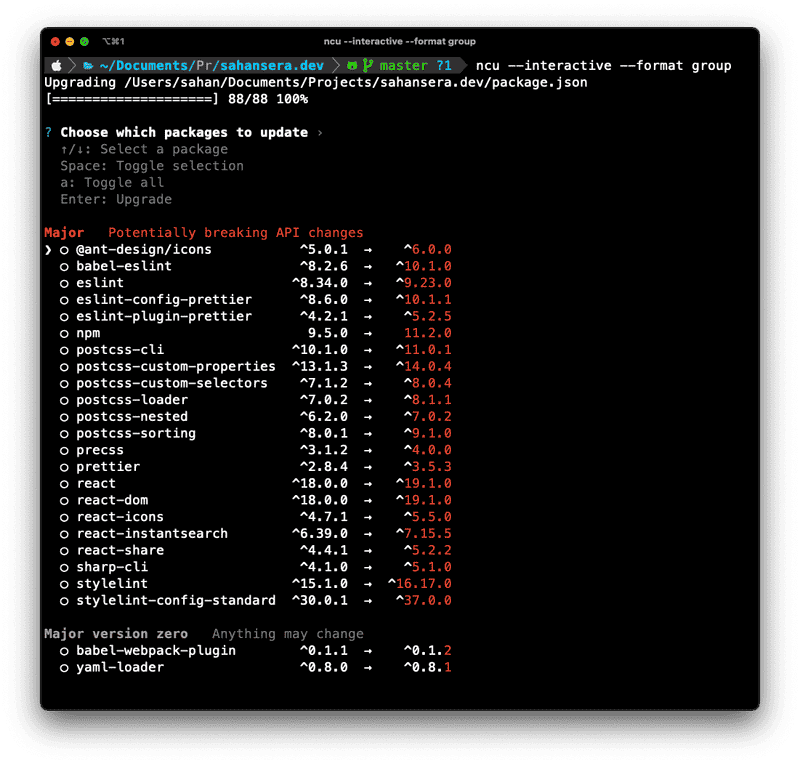Toggle selection circle for eslint package
This screenshot has height=764, width=800.
(64, 284)
